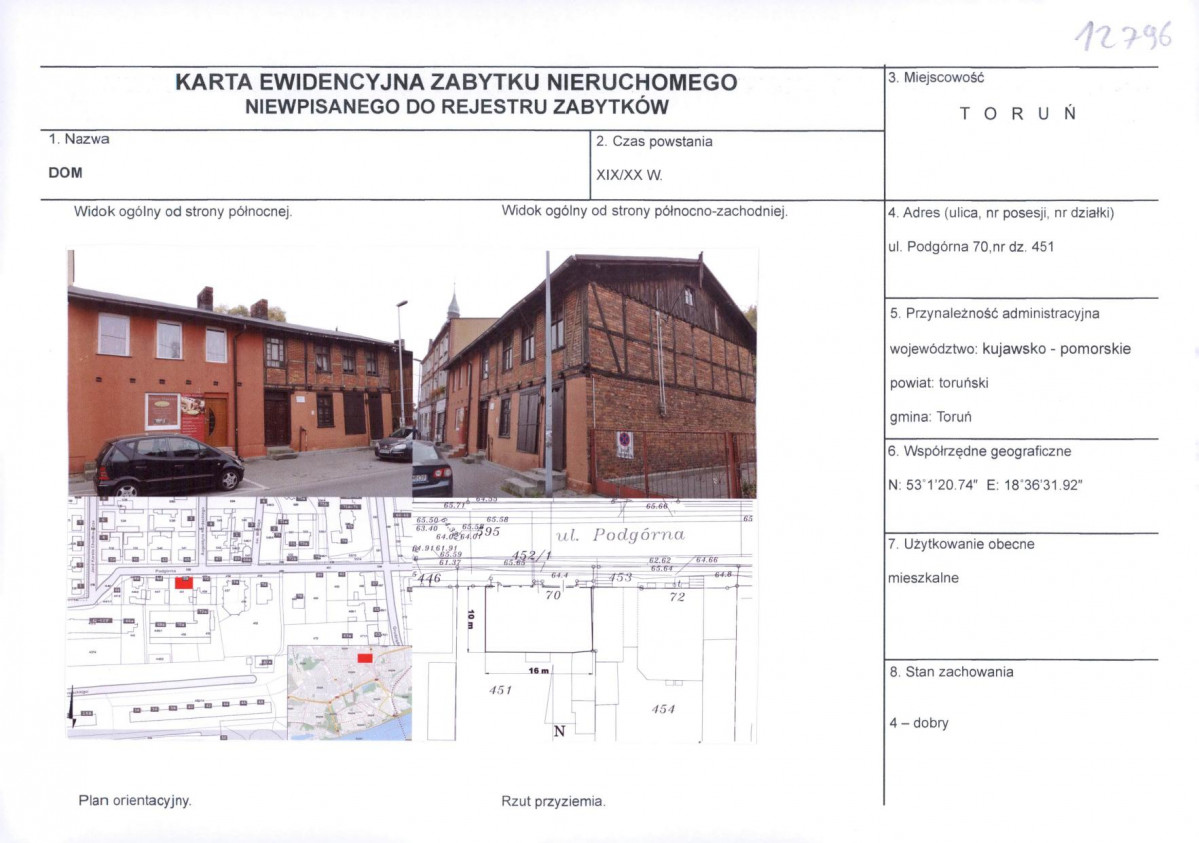
Task: Click the 16 m dimension label
Action: pos(538,671)
